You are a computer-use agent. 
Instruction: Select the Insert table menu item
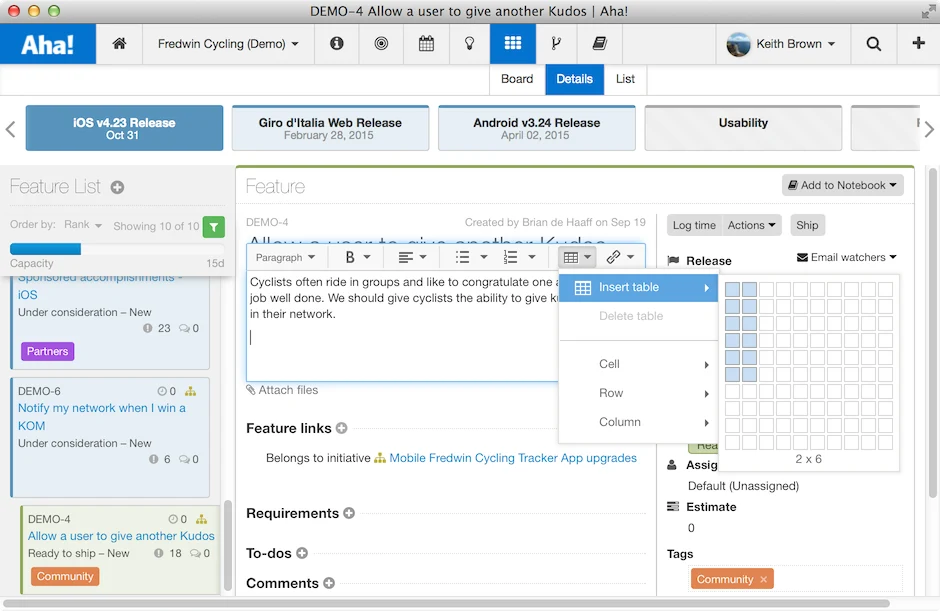click(638, 287)
